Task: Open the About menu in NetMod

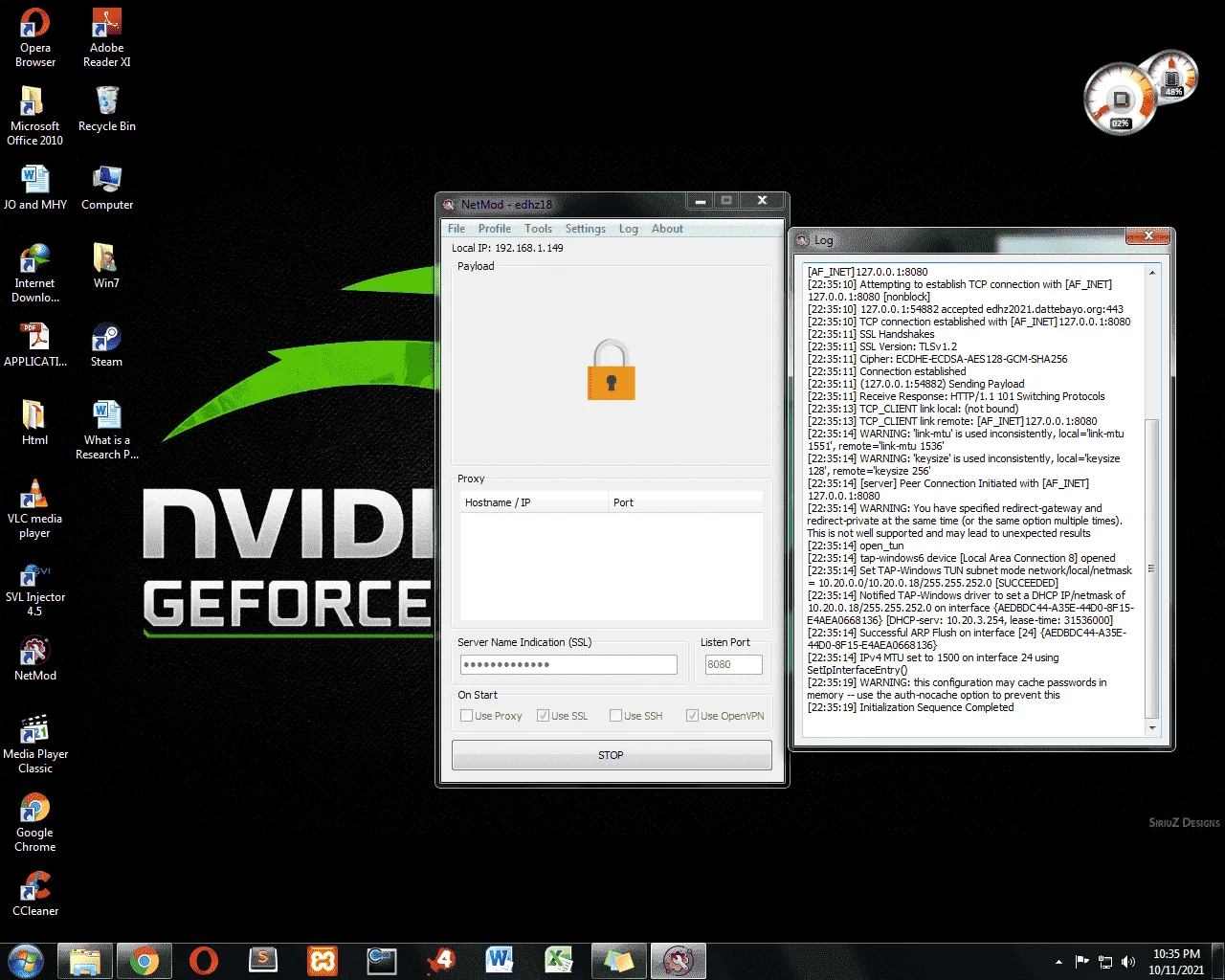Action: (x=667, y=229)
